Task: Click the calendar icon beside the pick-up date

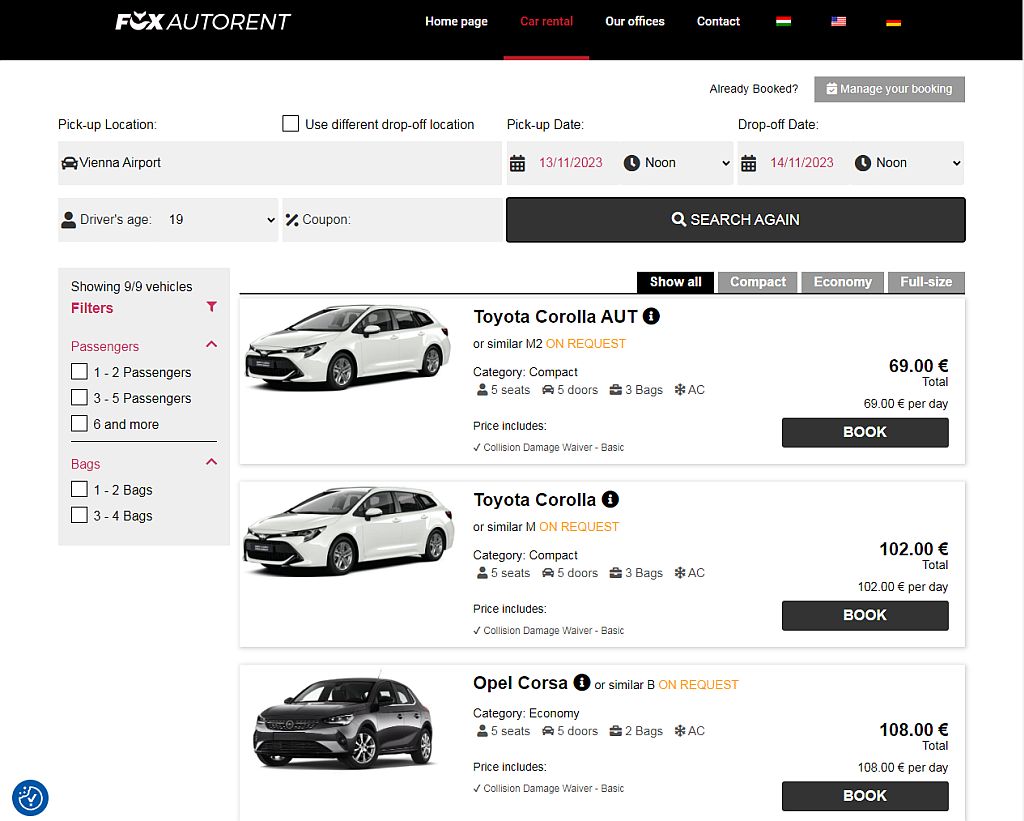Action: coord(518,161)
